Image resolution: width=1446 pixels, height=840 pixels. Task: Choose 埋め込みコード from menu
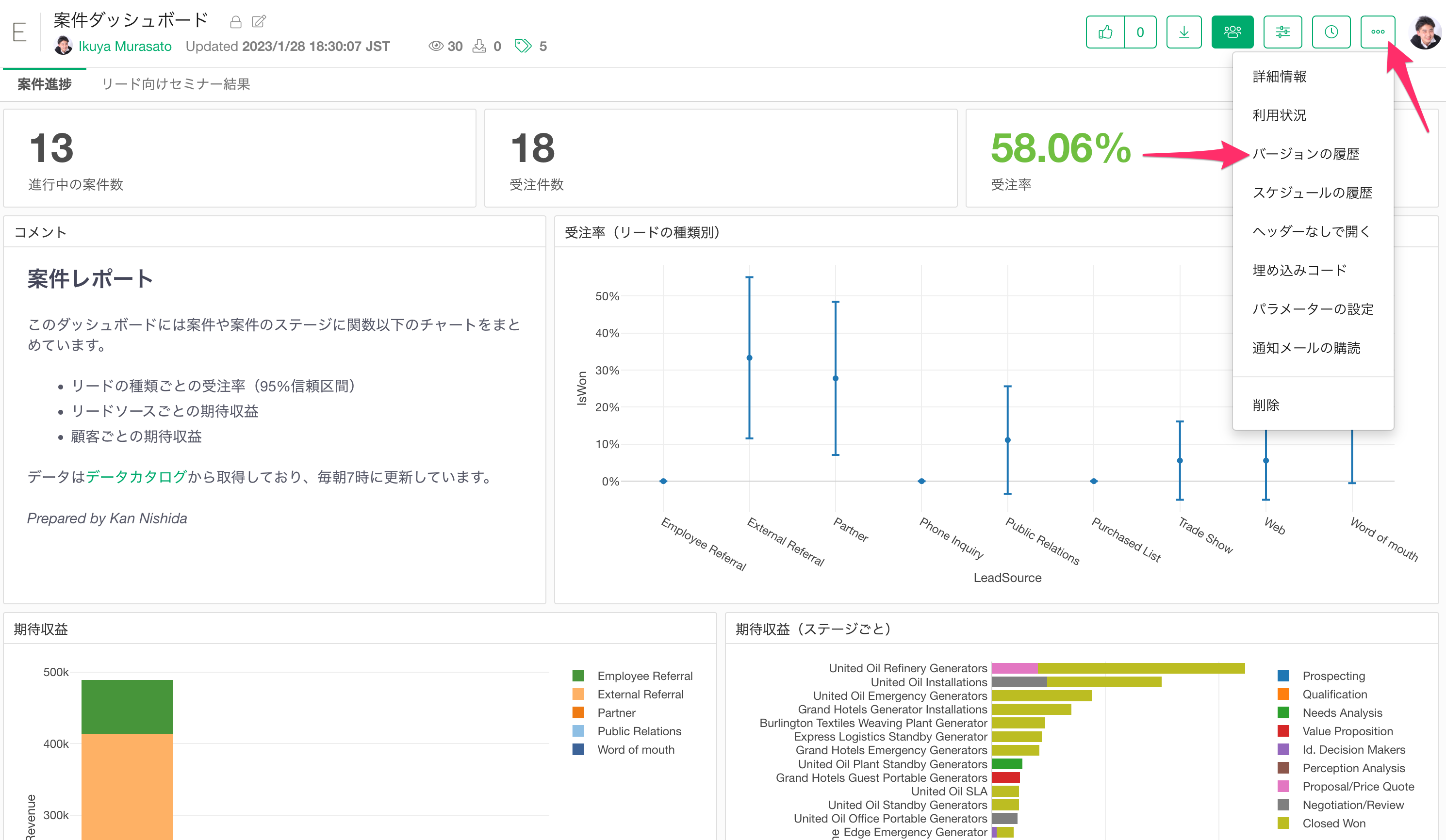pyautogui.click(x=1313, y=270)
